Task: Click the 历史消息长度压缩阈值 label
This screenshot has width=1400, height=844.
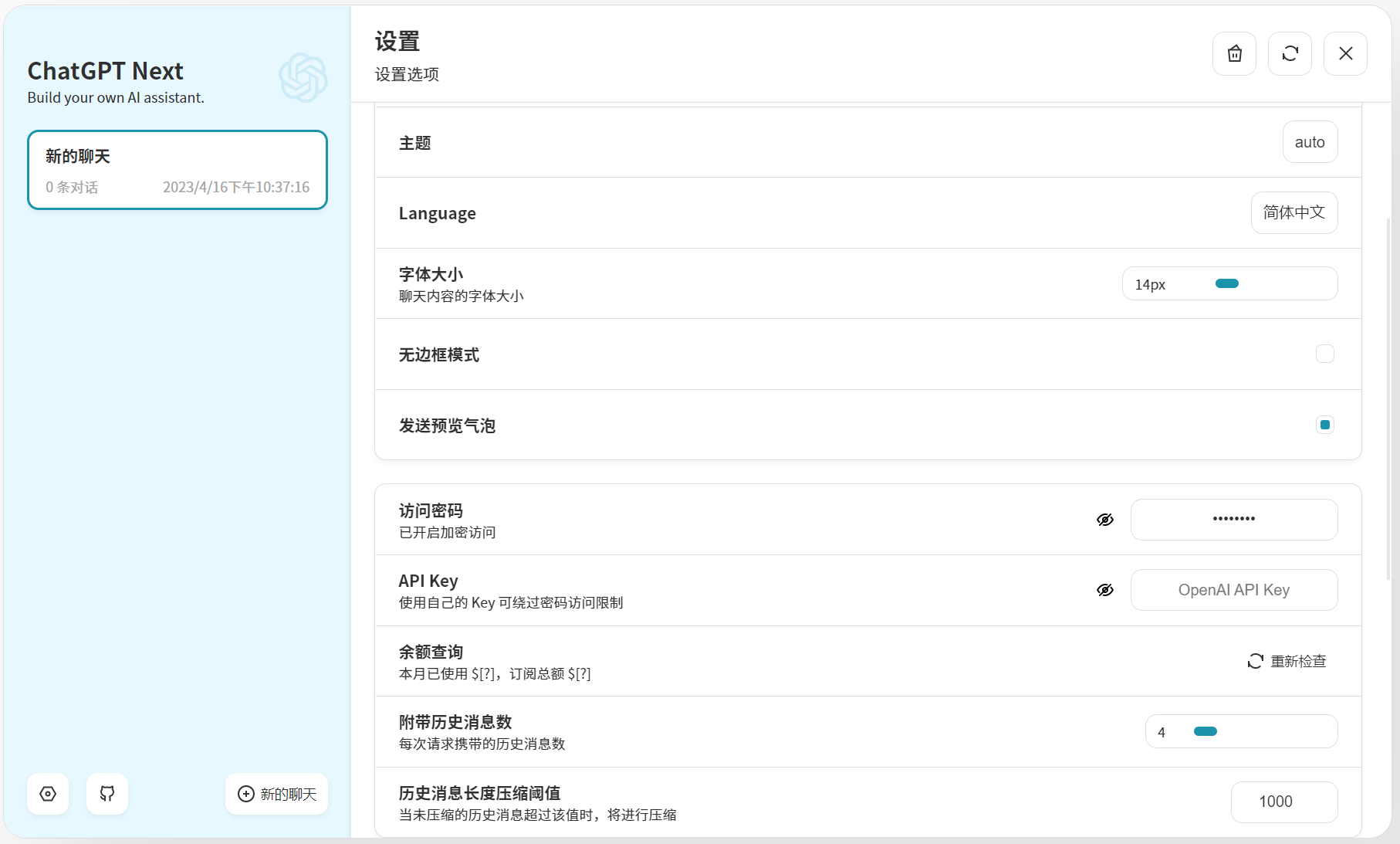Action: pyautogui.click(x=479, y=793)
